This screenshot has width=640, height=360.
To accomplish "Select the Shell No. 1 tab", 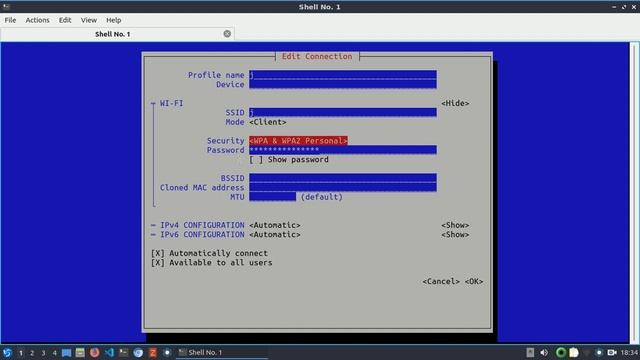I will [117, 34].
